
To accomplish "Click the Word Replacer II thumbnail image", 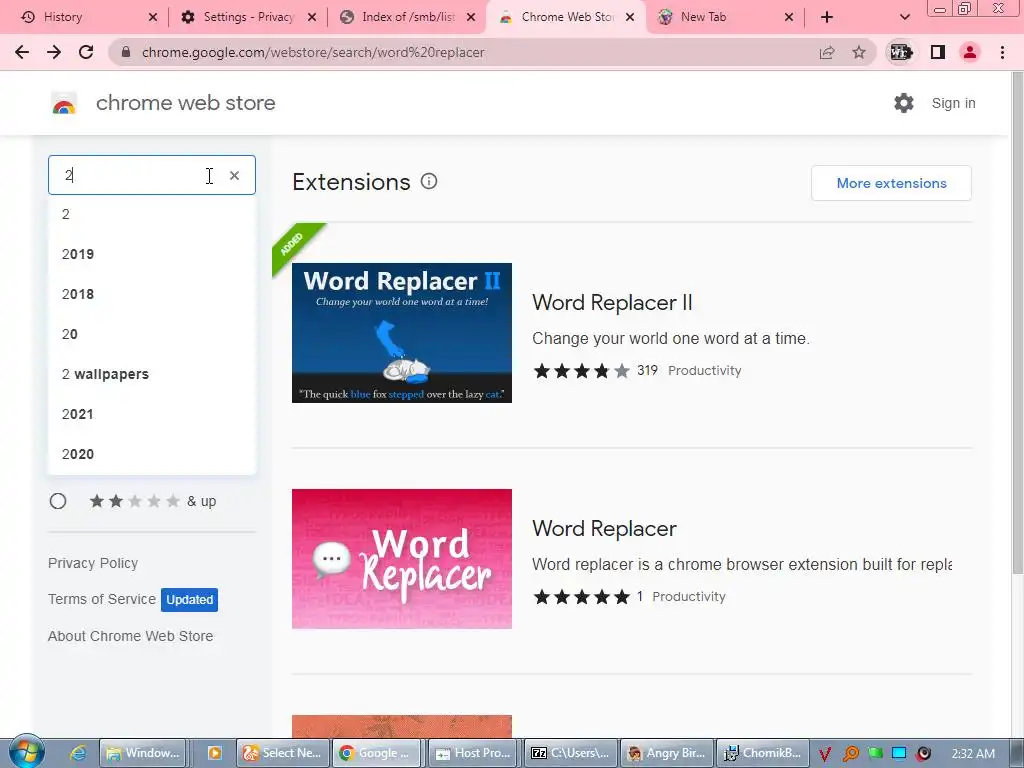I will tap(402, 333).
